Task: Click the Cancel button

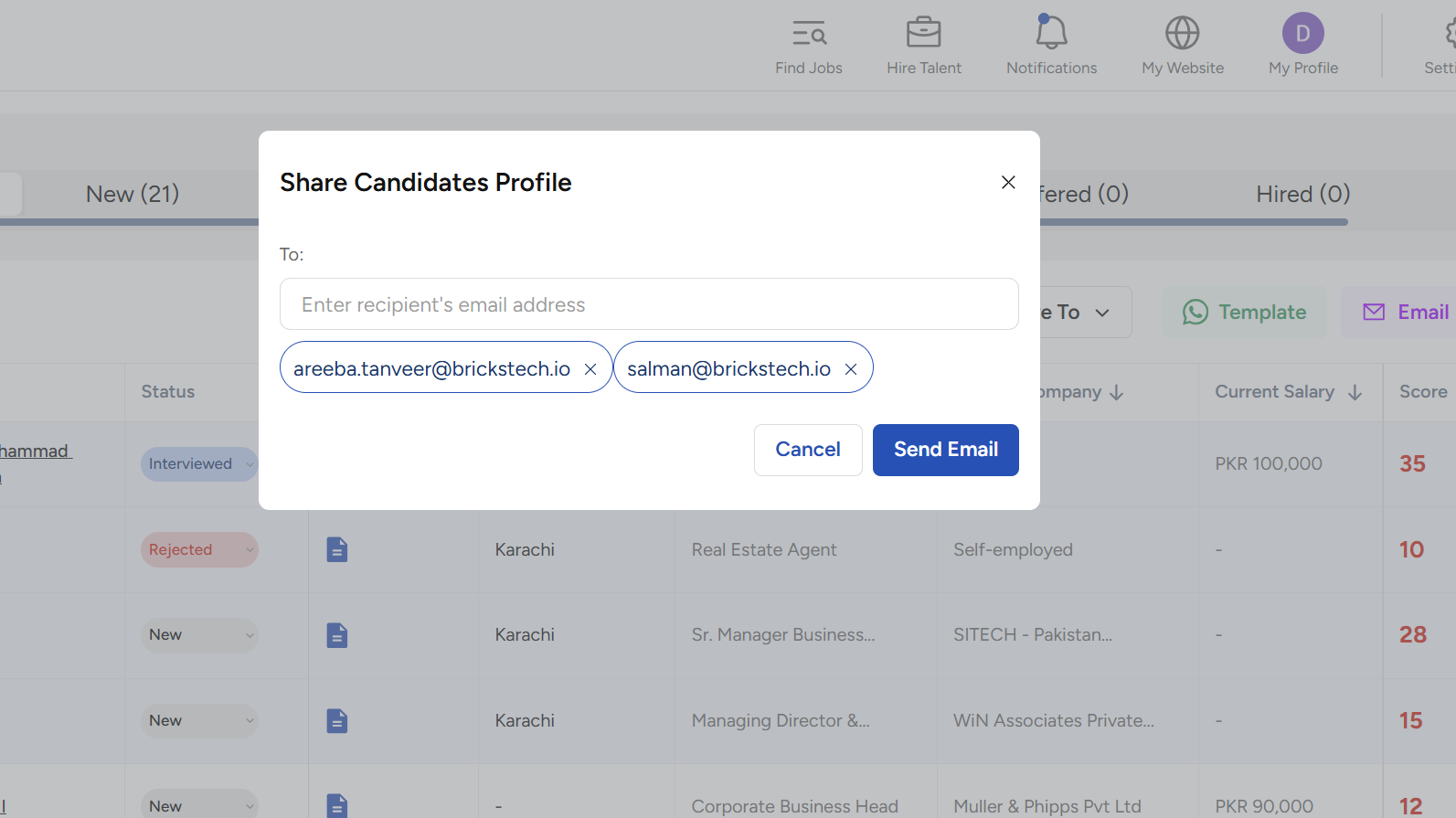Action: coord(808,450)
